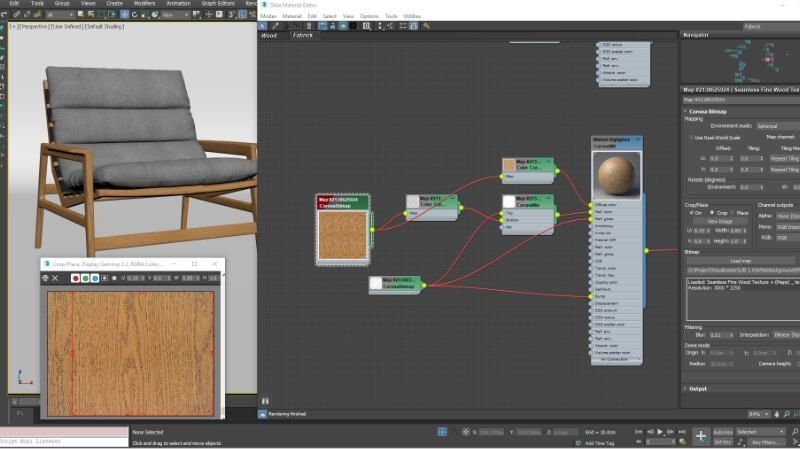This screenshot has height=450, width=800.
Task: Toggle the Crop/Place On checkbox
Action: click(692, 213)
